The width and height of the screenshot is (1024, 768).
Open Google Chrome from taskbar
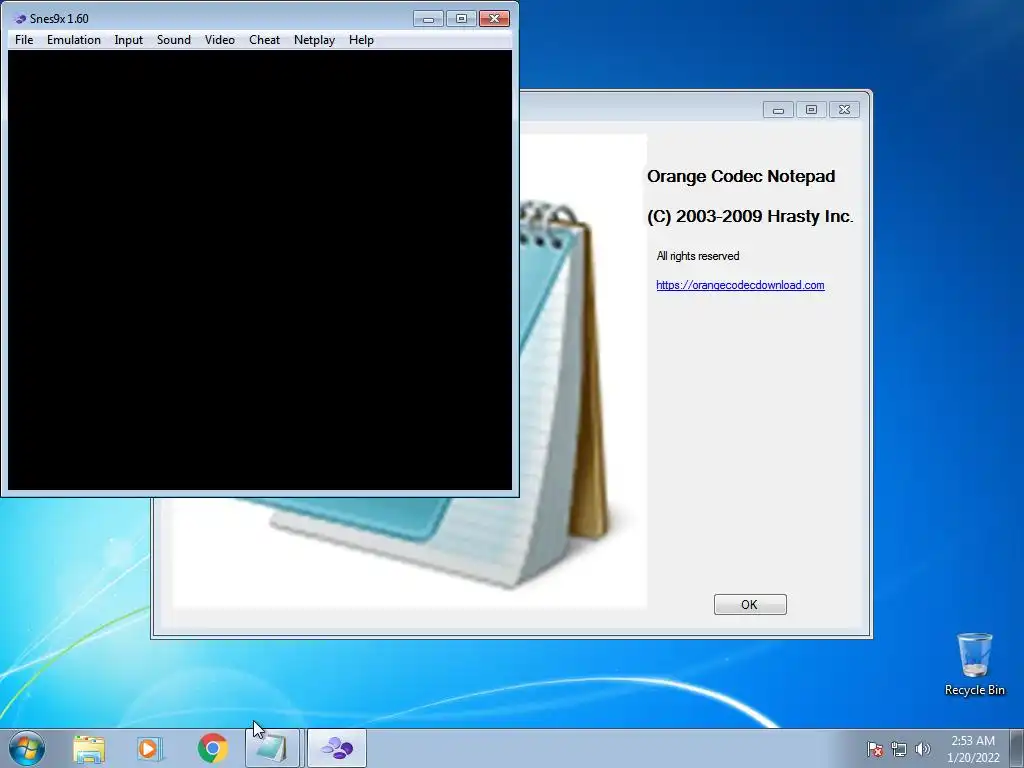212,748
